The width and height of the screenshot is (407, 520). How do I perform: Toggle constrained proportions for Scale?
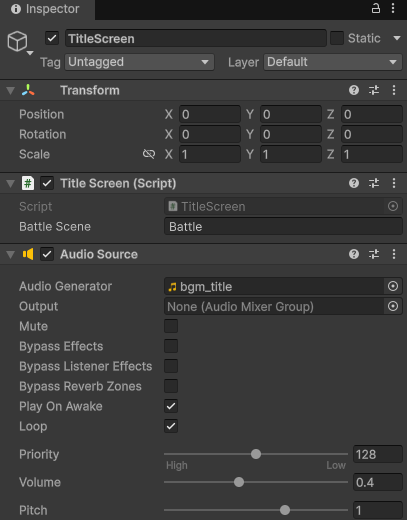tap(149, 154)
